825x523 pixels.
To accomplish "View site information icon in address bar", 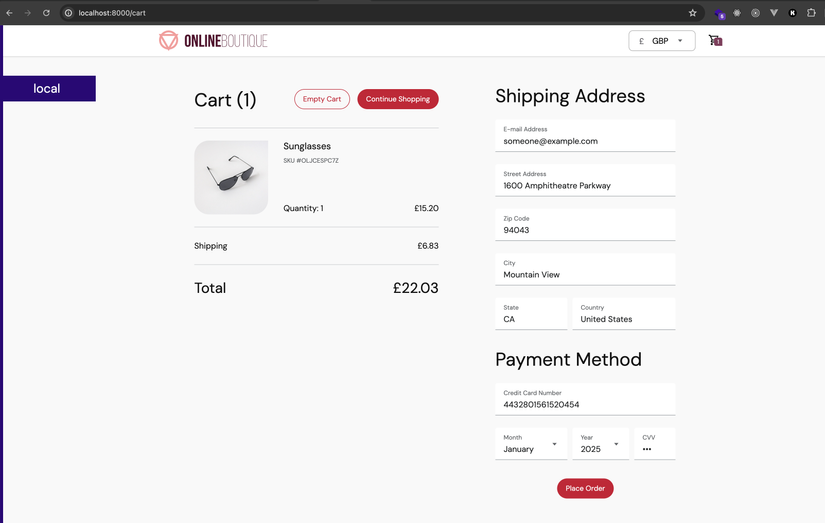I will [x=68, y=13].
